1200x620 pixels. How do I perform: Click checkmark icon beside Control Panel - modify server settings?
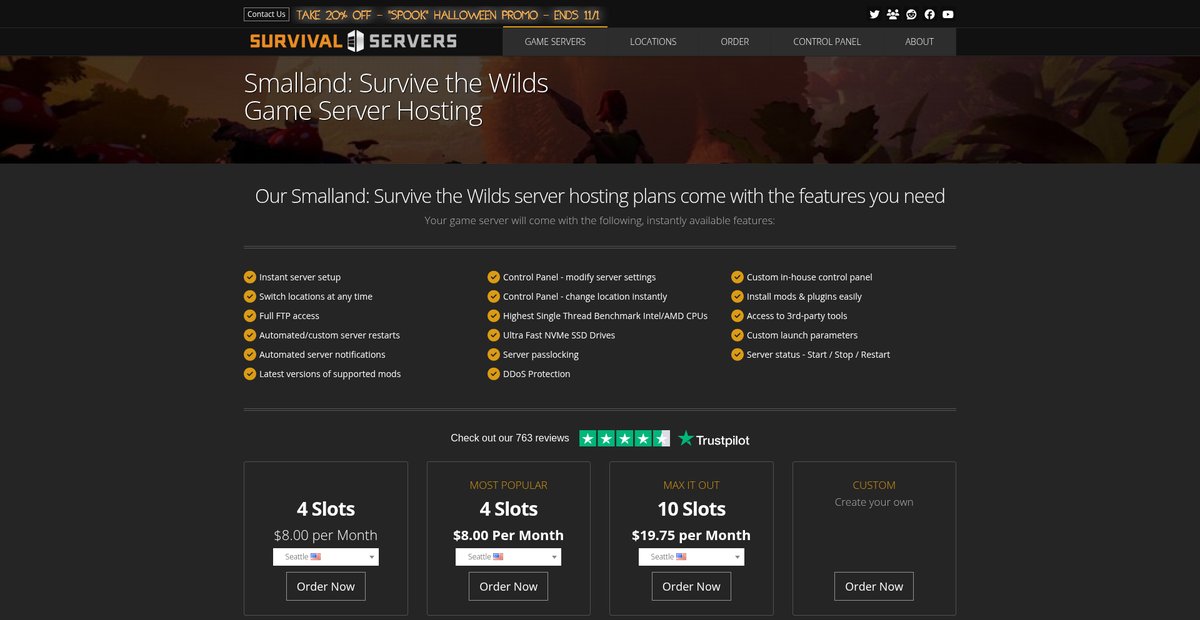(494, 277)
